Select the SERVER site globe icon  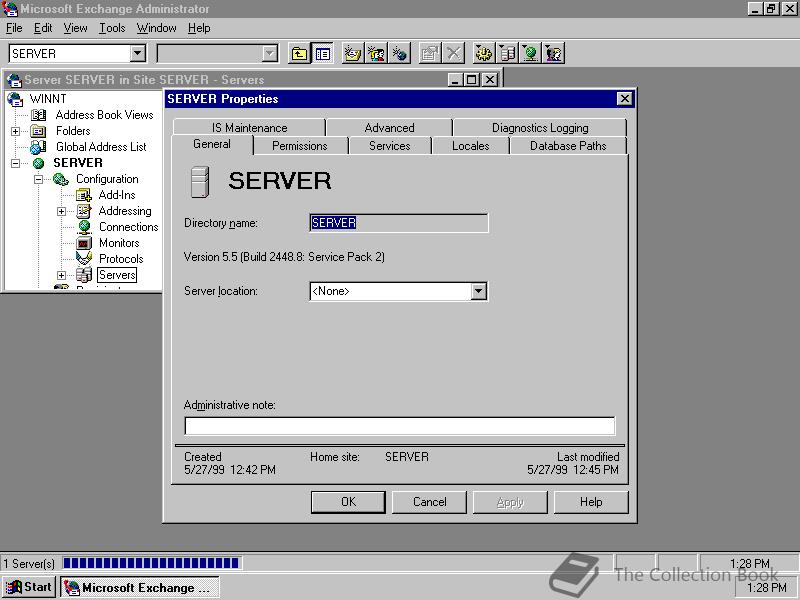38,163
